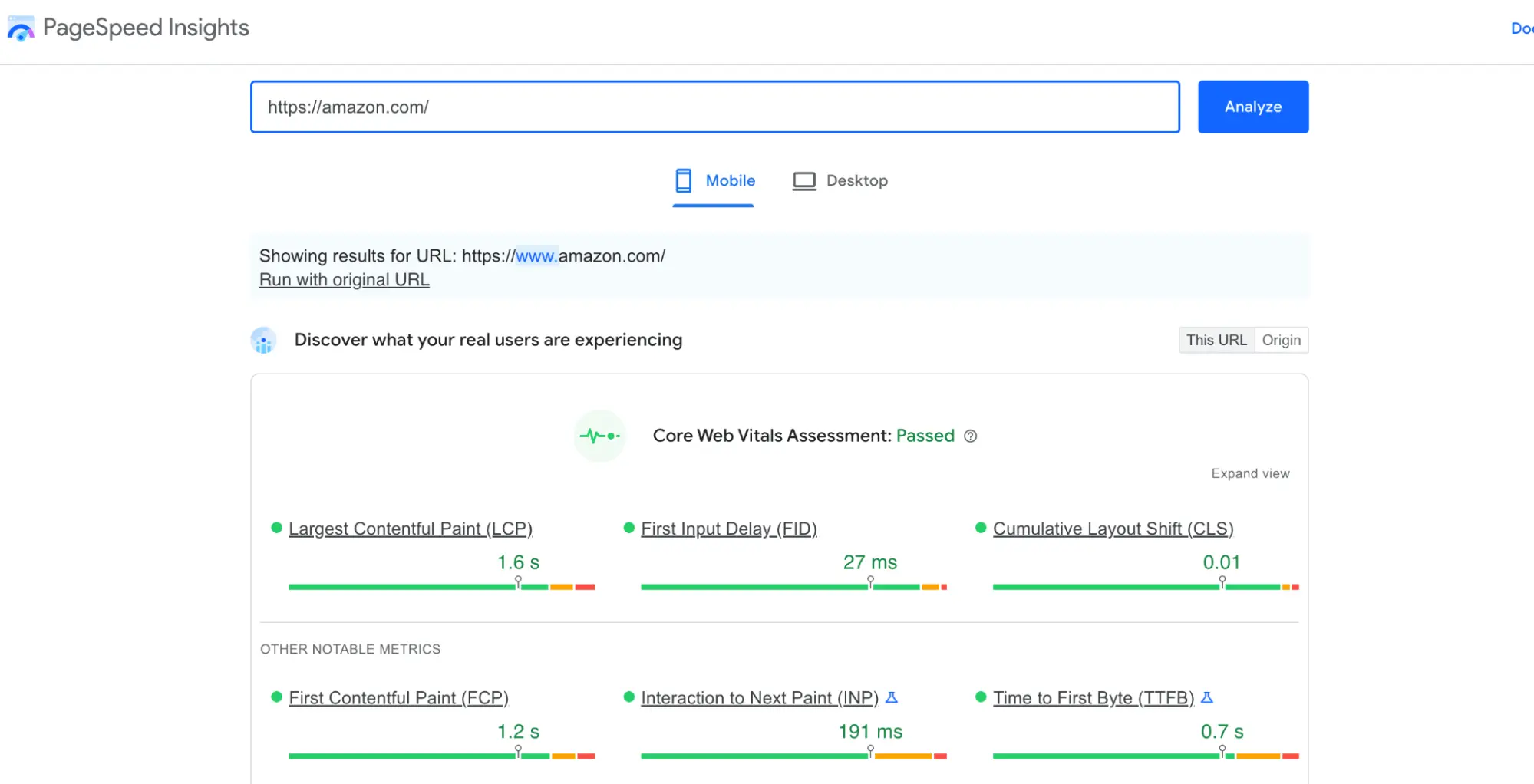Click the PageSpeed Insights logo icon

(x=21, y=28)
